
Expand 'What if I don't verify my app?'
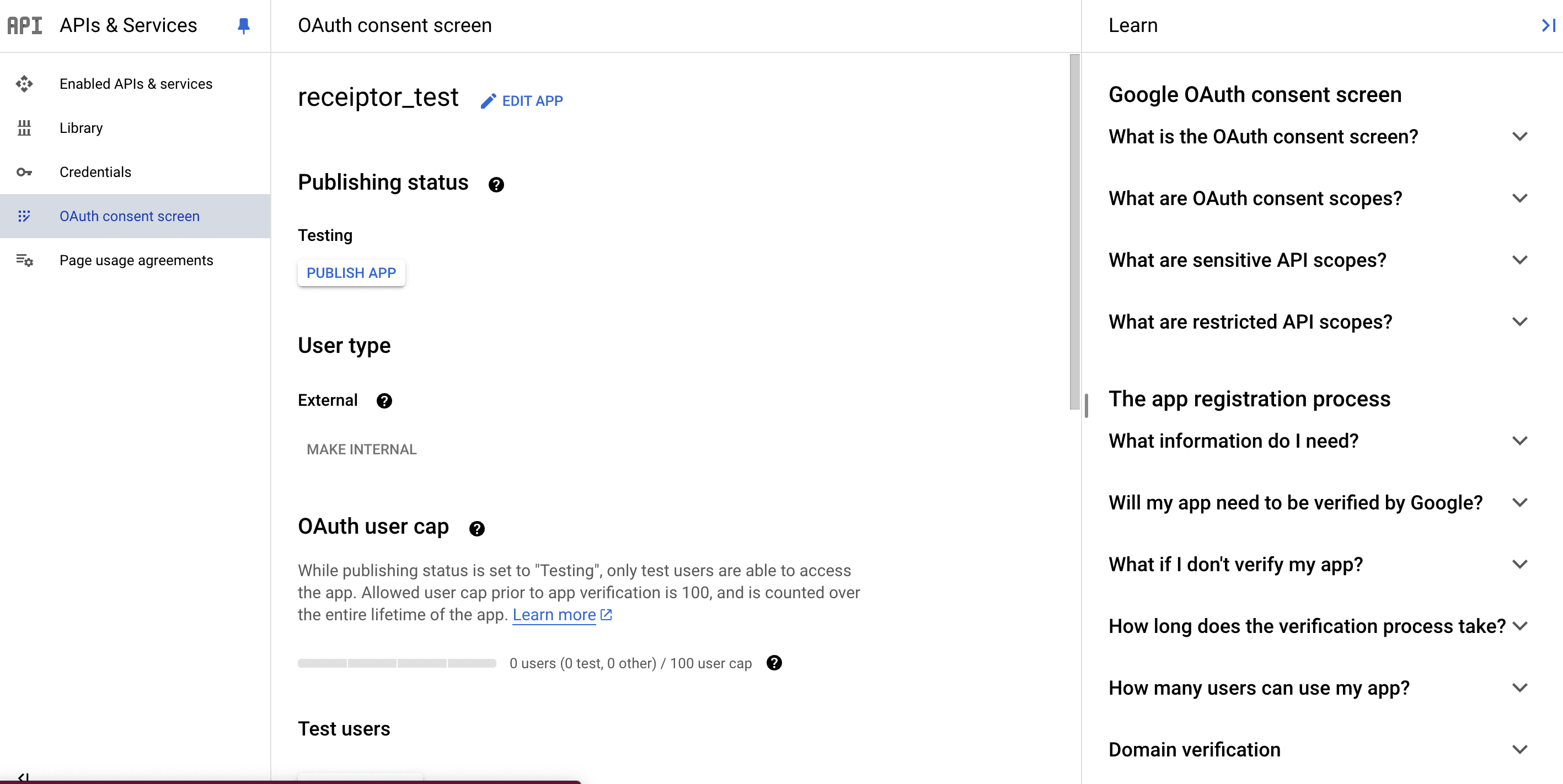1318,565
